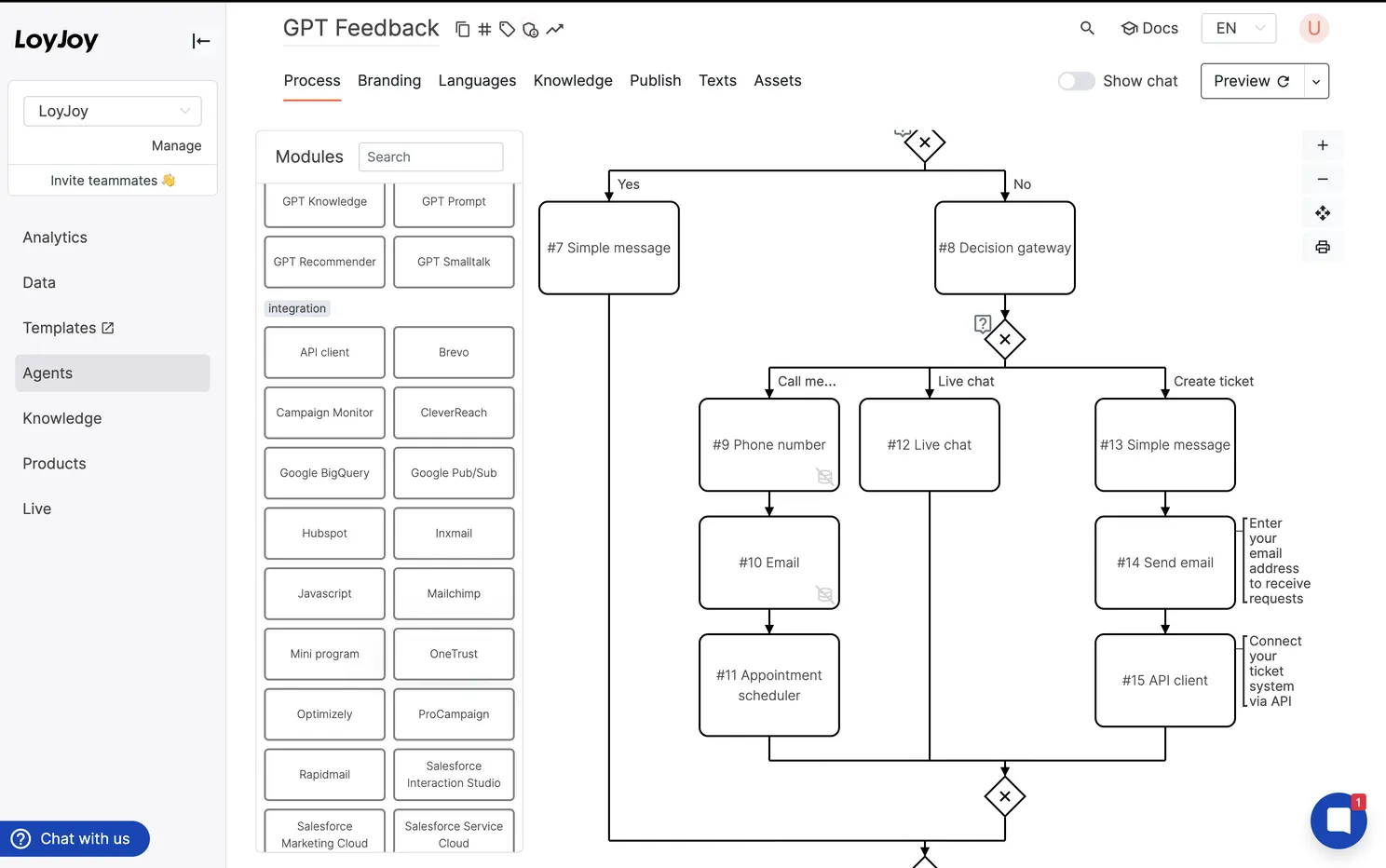Click the duplicate icon next to GPT Feedback title

[462, 29]
